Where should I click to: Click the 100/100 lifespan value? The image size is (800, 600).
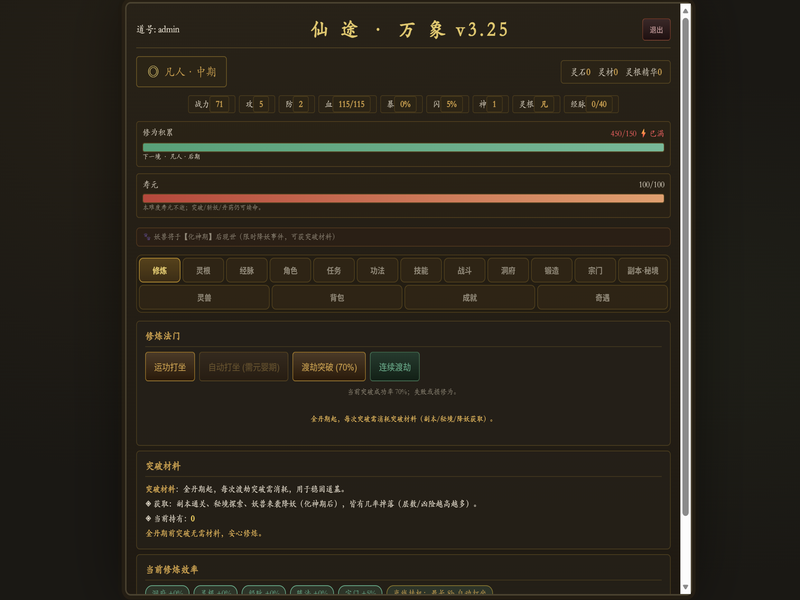tap(652, 185)
